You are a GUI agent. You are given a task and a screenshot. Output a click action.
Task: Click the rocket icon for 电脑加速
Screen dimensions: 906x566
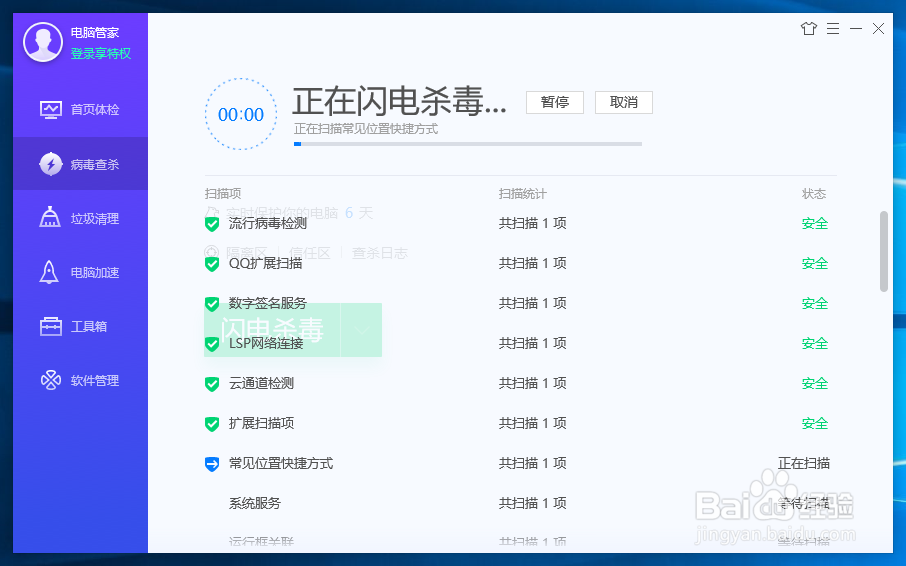click(49, 271)
